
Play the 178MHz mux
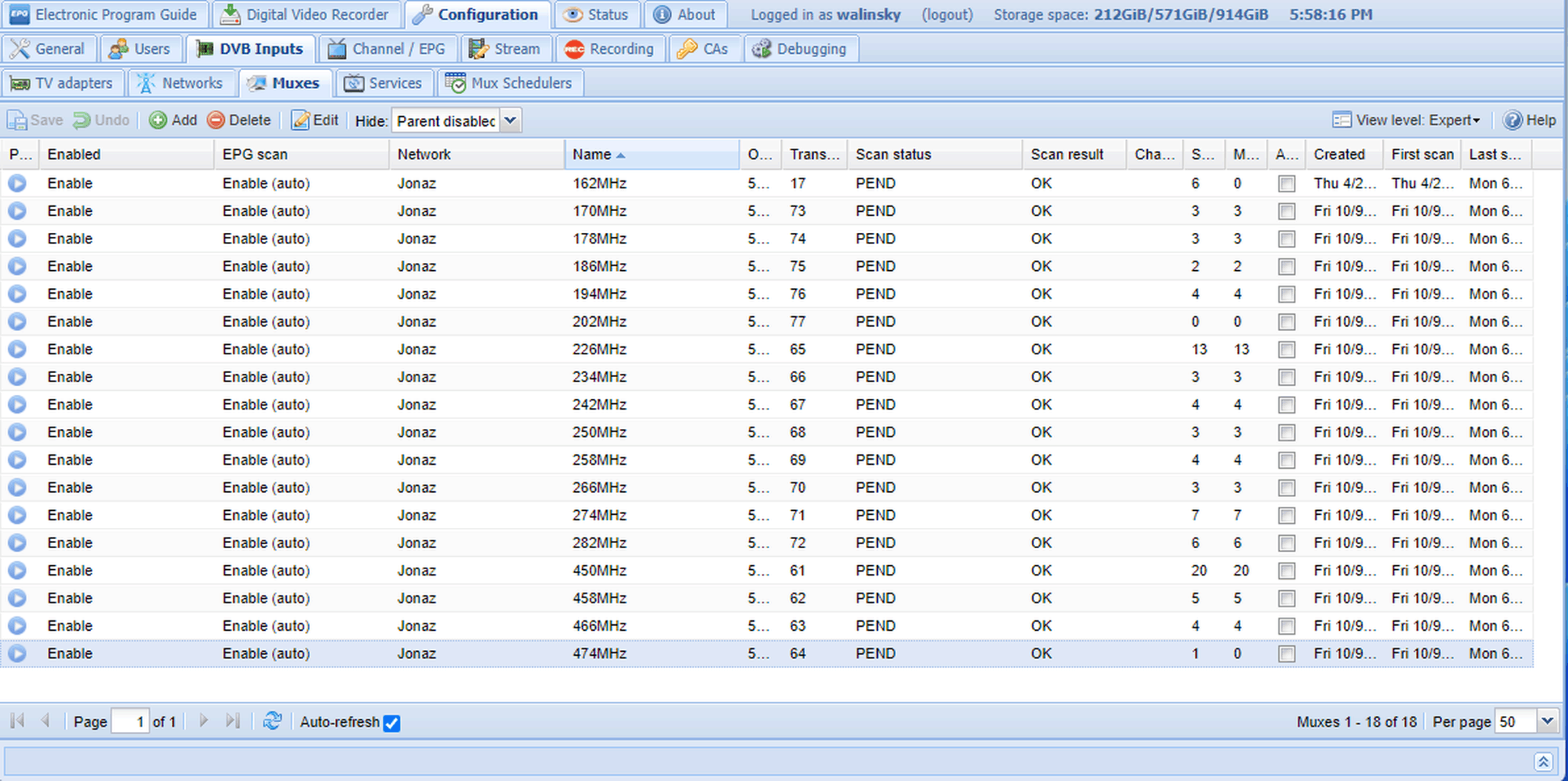pyautogui.click(x=17, y=239)
